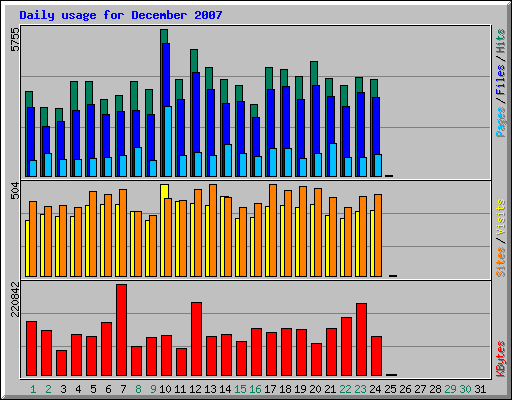Click day 19 on the x-axis
The image size is (512, 400).
300,389
